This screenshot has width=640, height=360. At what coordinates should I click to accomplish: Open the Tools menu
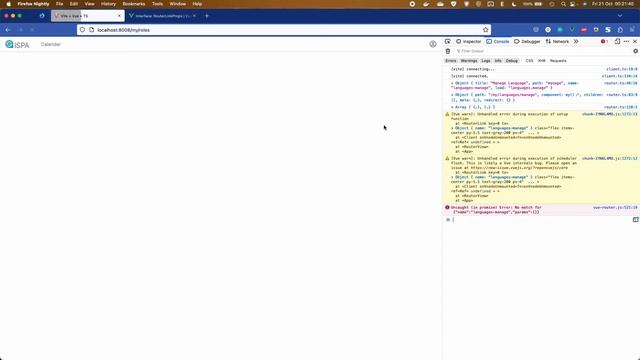pyautogui.click(x=157, y=4)
